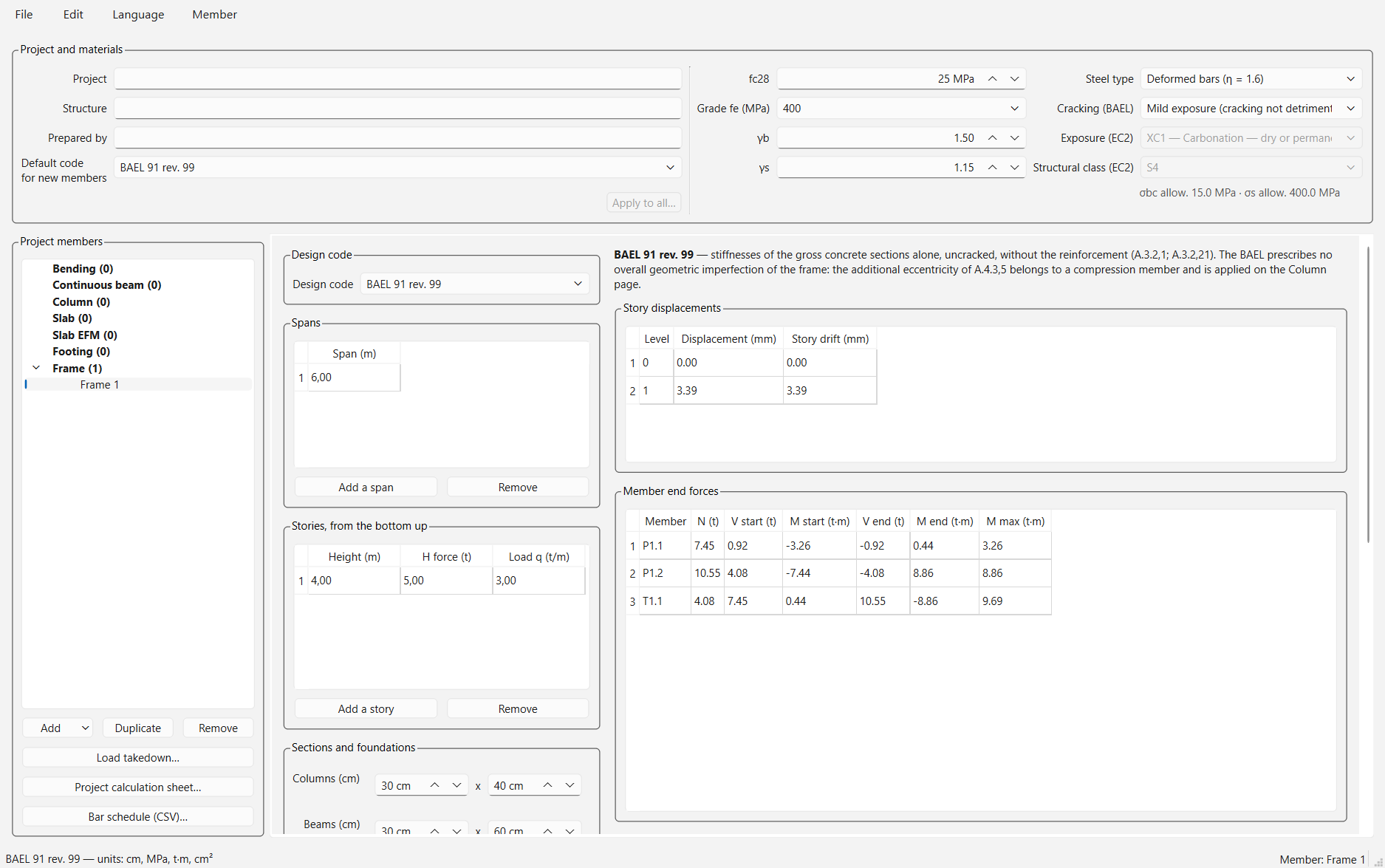Increase the γb coefficient with up arrow
This screenshot has height=868, width=1385.
pos(992,138)
